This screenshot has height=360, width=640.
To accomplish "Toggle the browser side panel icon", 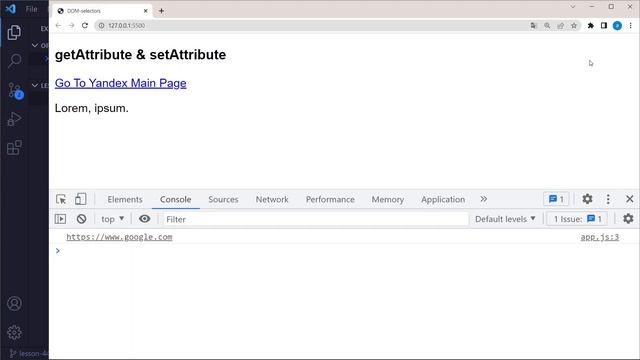I will [x=604, y=25].
